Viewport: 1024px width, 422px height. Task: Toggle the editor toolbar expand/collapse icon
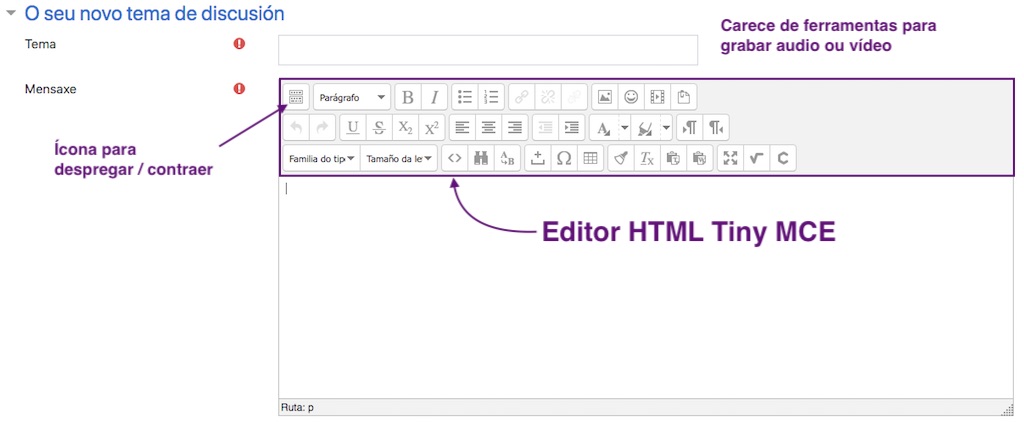coord(296,97)
